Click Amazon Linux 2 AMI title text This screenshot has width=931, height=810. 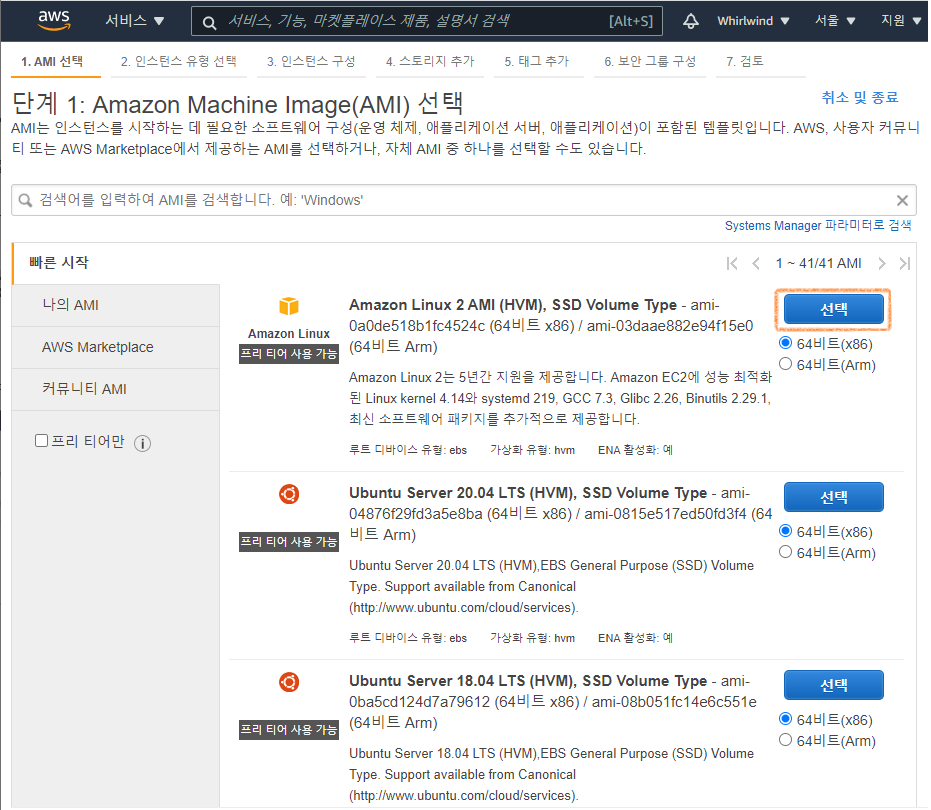click(512, 305)
